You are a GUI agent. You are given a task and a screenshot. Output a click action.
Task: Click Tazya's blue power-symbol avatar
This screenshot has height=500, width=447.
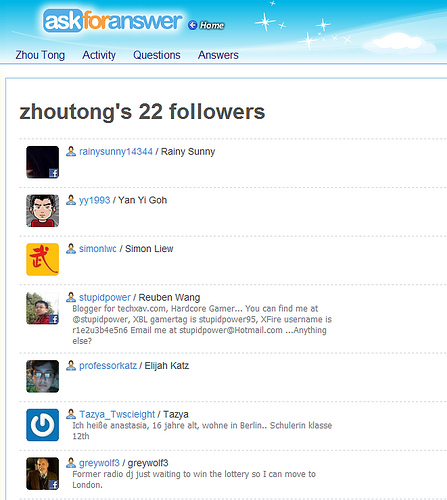(43, 425)
